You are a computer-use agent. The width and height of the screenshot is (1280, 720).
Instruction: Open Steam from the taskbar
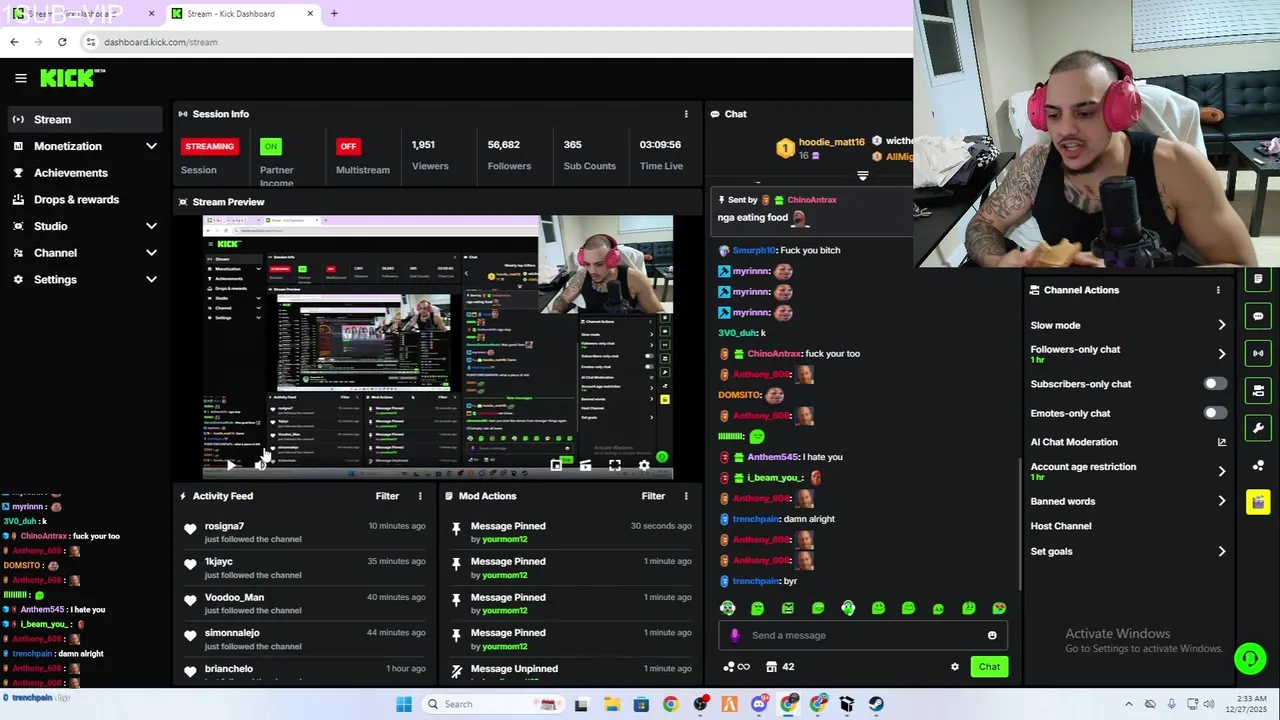(876, 704)
